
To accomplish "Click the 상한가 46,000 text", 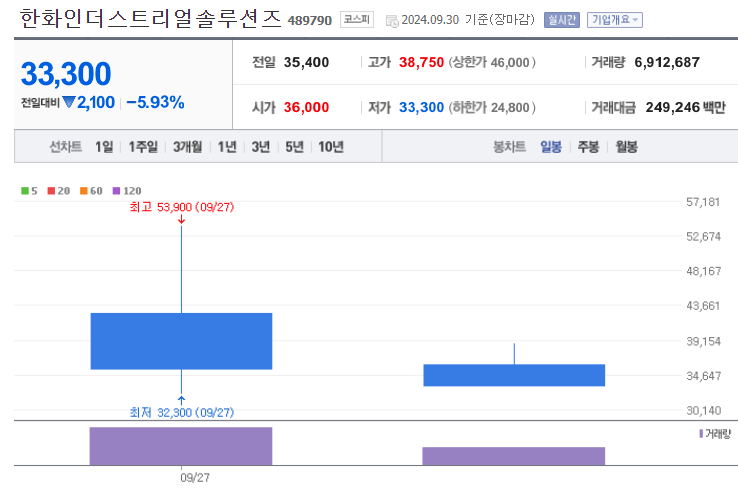I will [492, 62].
